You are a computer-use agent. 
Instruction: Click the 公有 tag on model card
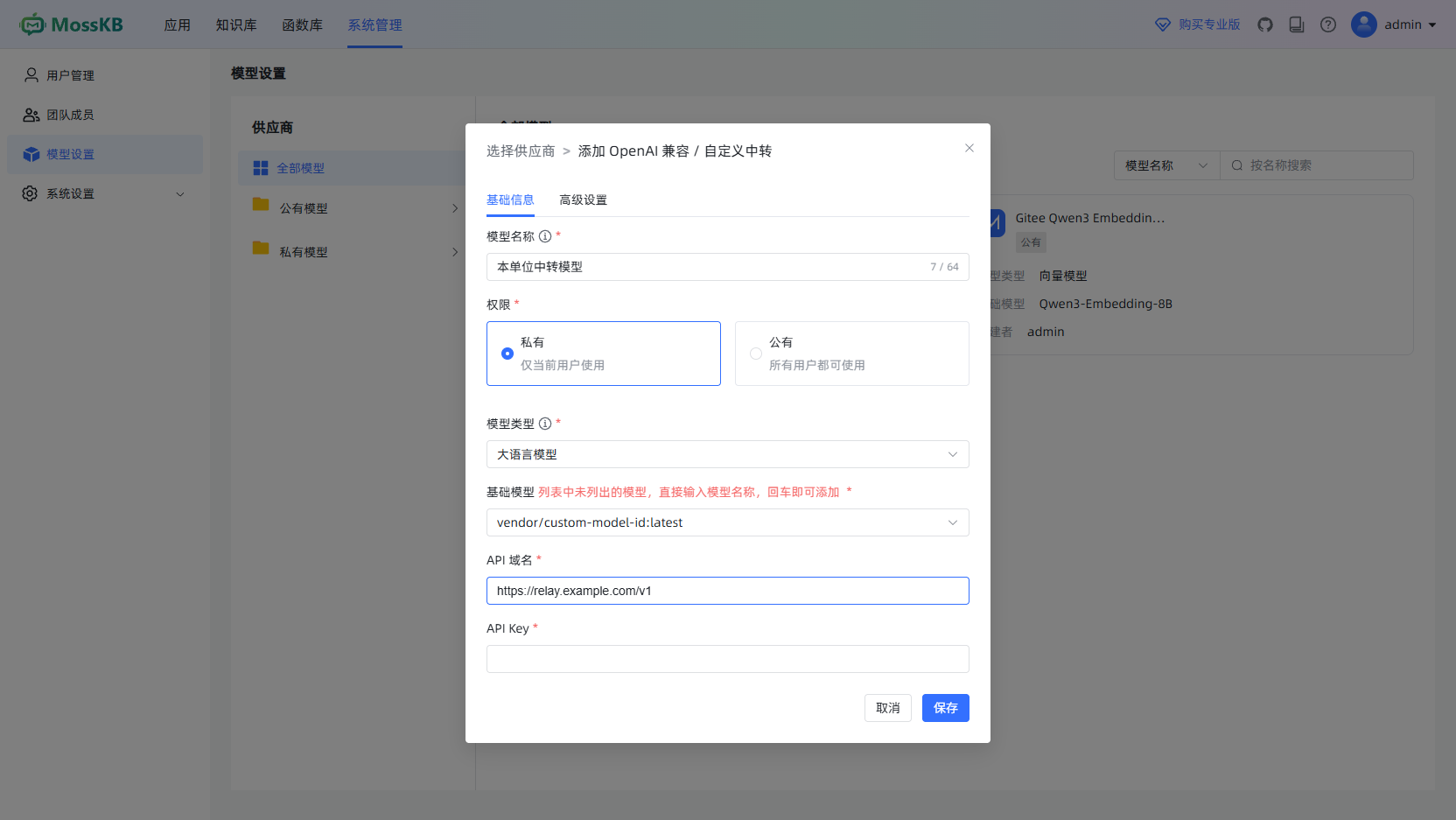[1031, 242]
